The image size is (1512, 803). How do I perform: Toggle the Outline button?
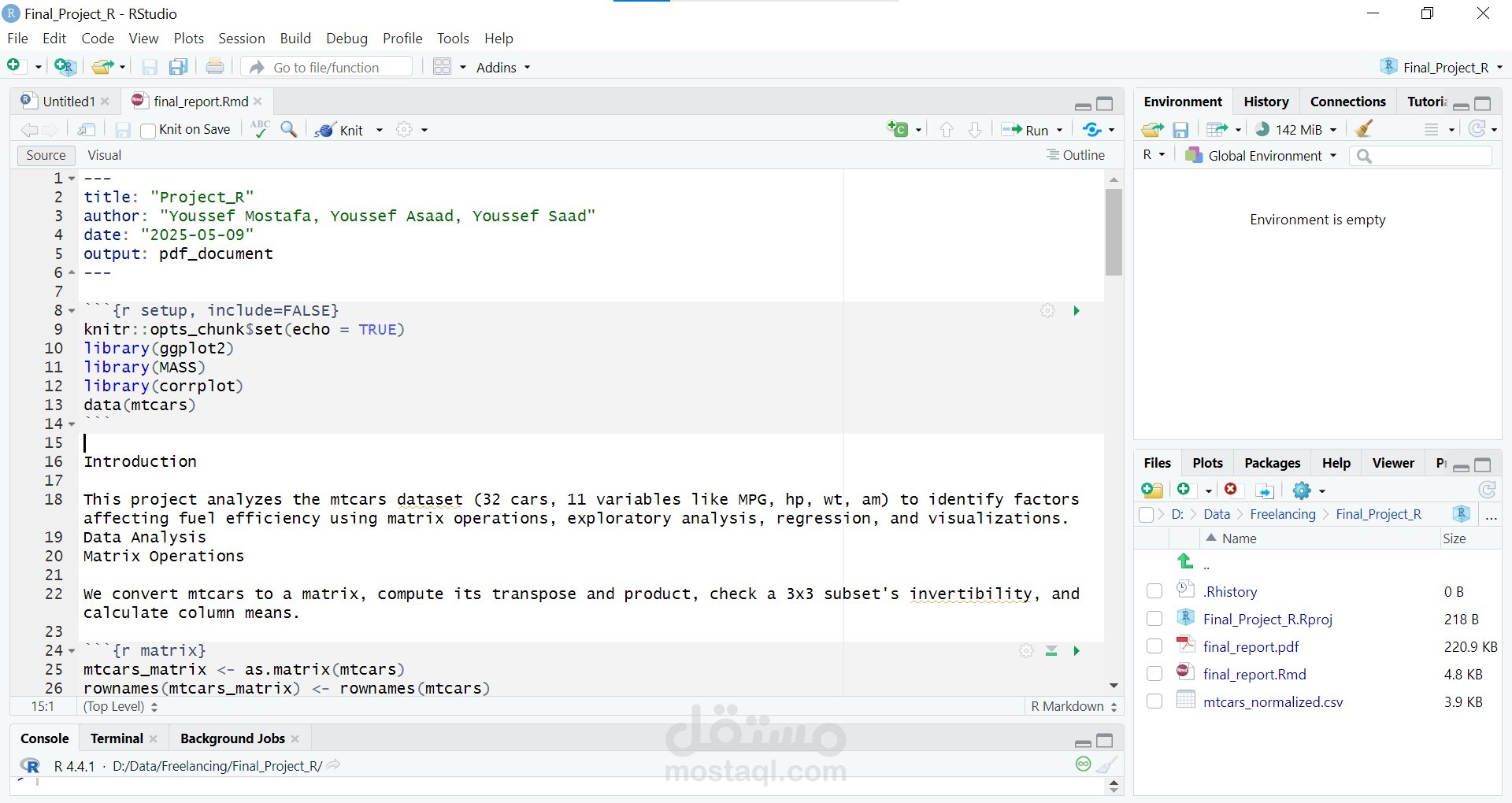click(x=1076, y=155)
